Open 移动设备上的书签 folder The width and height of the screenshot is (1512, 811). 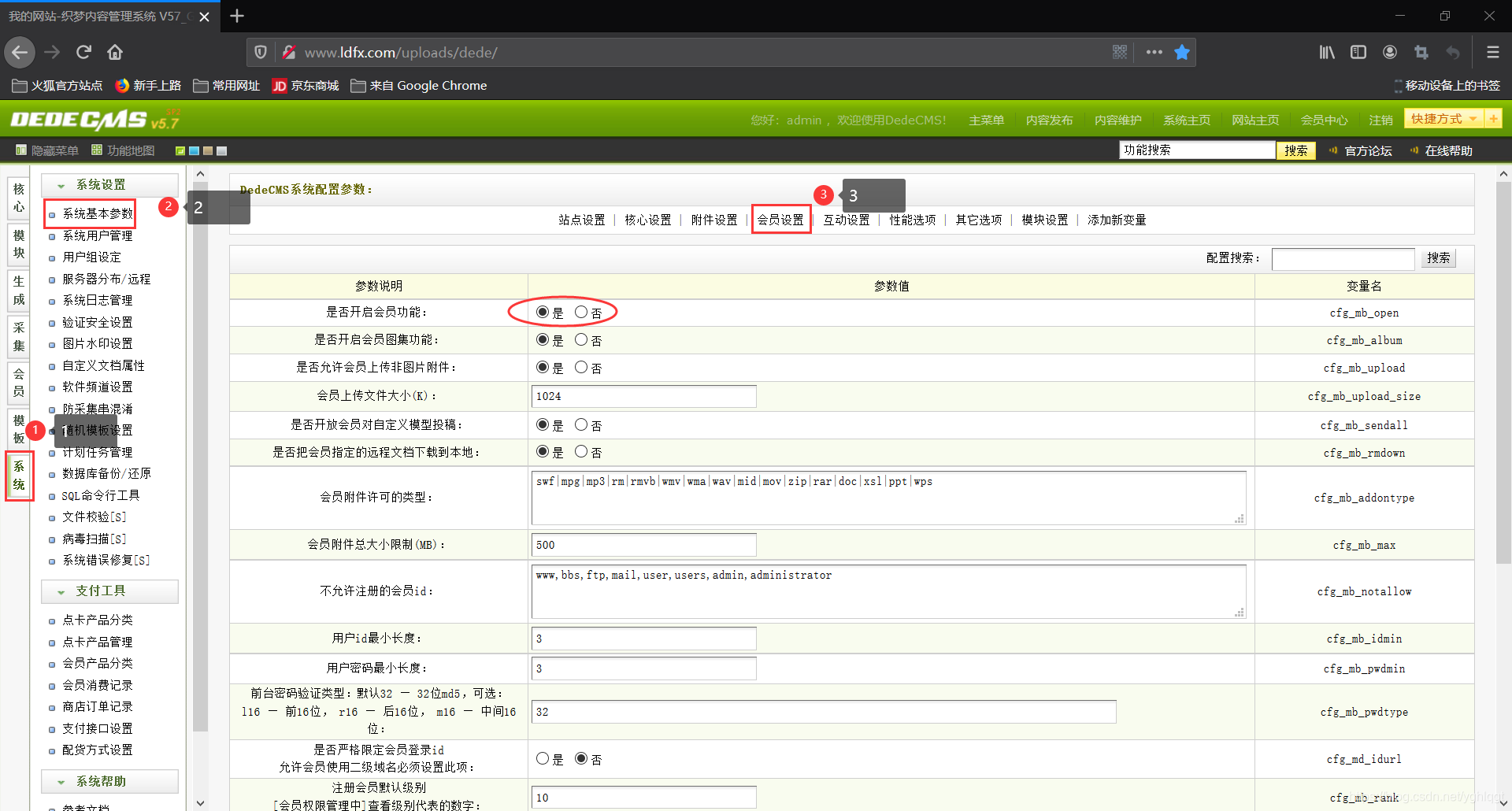pyautogui.click(x=1447, y=86)
